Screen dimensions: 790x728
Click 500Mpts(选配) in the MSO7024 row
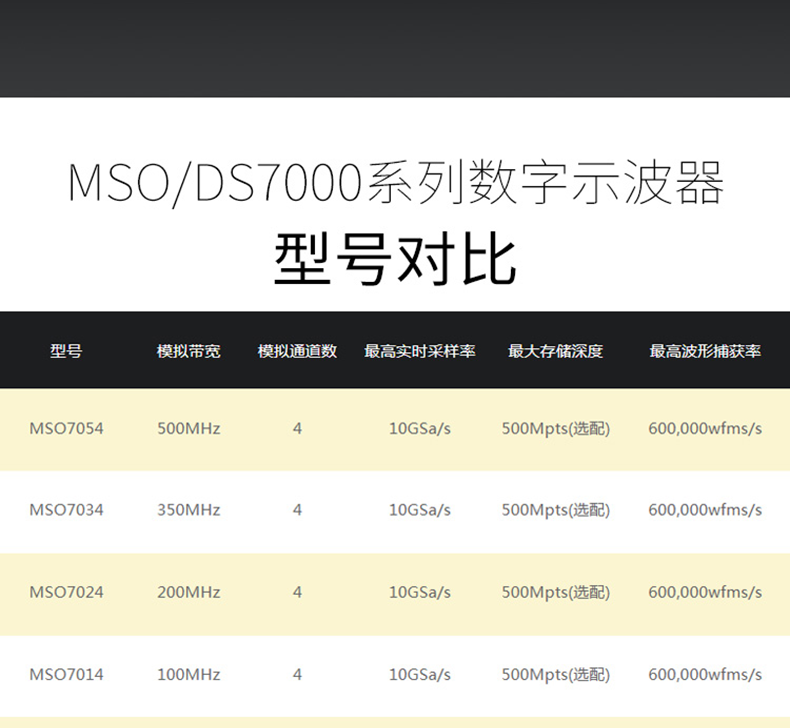(x=556, y=592)
